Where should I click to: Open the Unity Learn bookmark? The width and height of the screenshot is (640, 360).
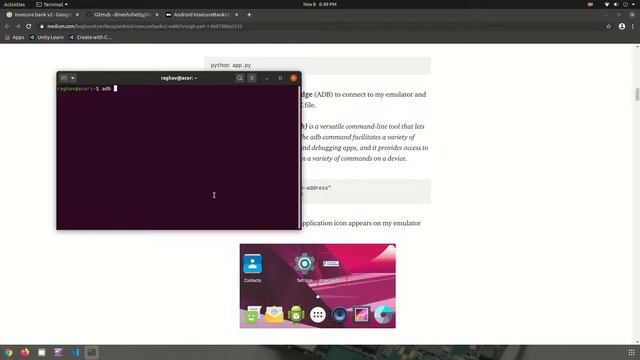[47, 37]
